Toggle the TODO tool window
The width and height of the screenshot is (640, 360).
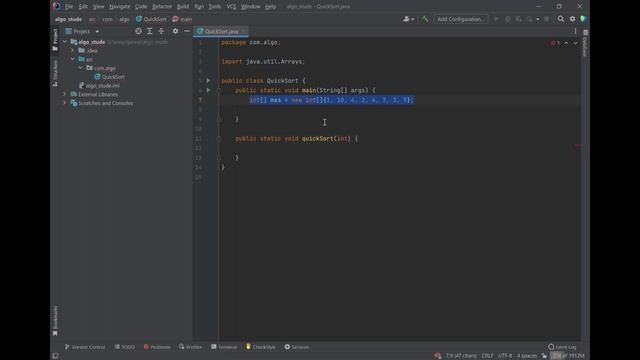pos(124,347)
